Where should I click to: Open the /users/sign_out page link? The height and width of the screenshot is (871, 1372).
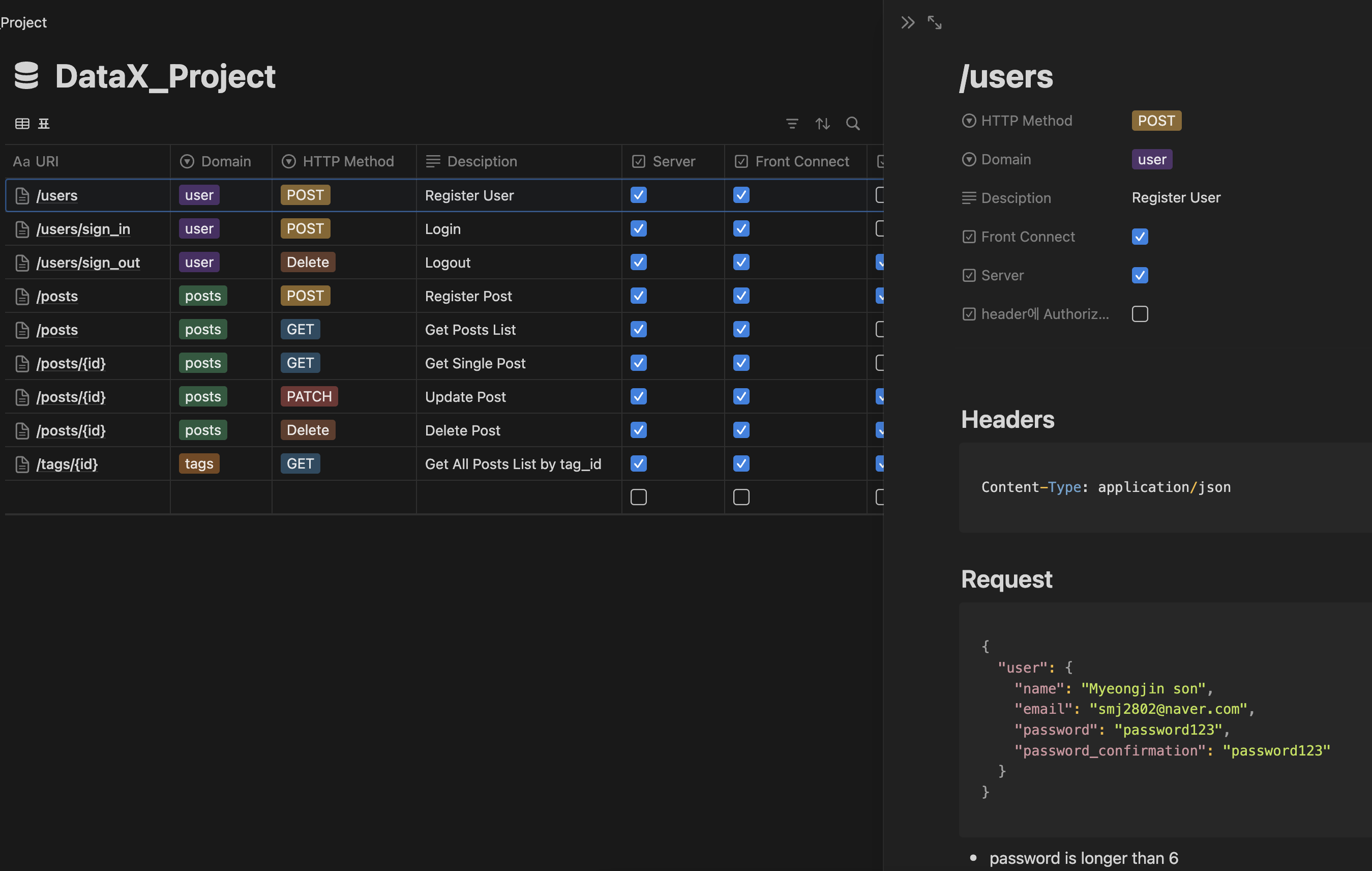(88, 263)
